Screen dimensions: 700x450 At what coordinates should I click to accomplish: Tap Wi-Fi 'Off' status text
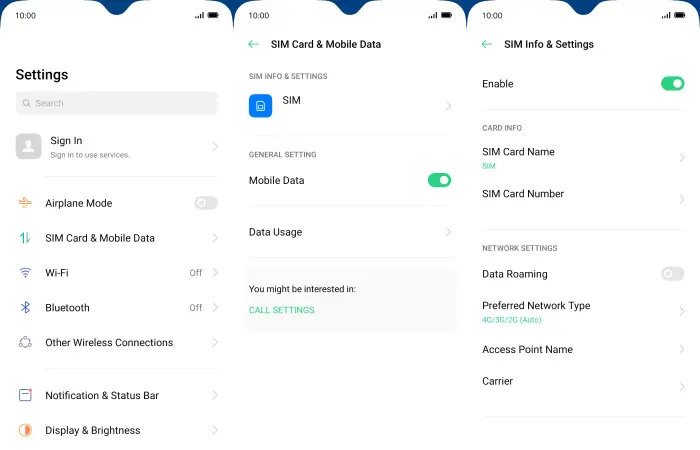click(x=196, y=273)
